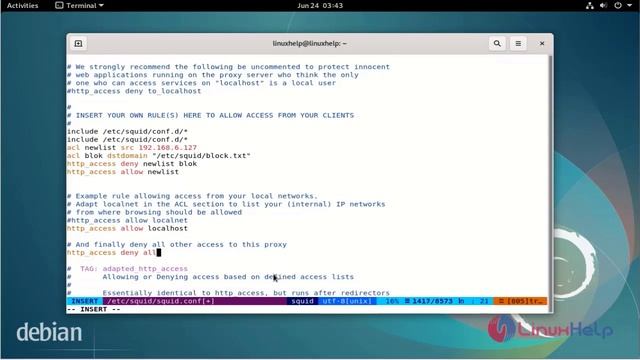Viewport: 640px width, 360px height.
Task: Click the network status icon
Action: point(589,5)
